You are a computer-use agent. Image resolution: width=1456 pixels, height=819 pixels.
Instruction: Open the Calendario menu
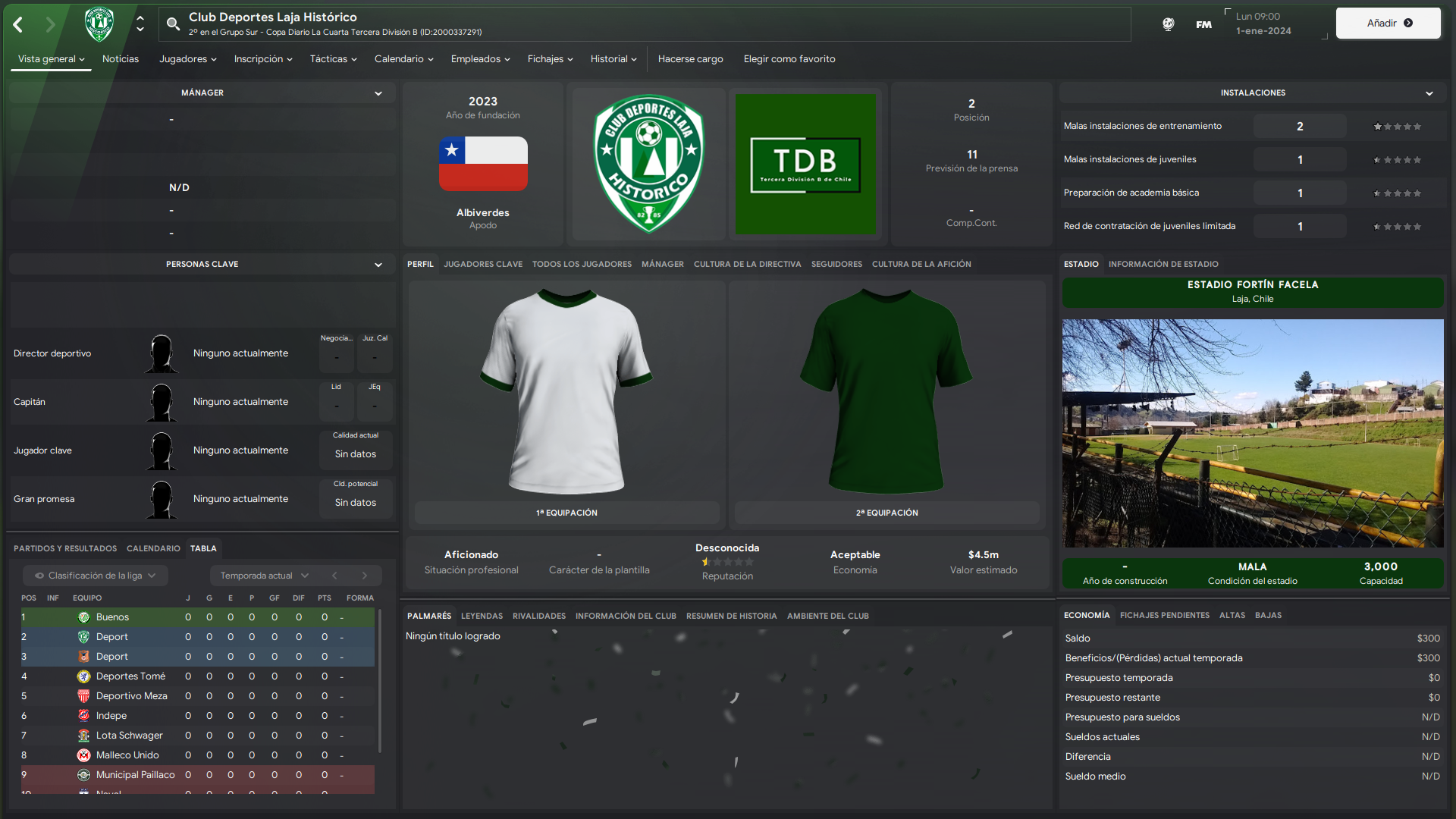click(x=403, y=59)
